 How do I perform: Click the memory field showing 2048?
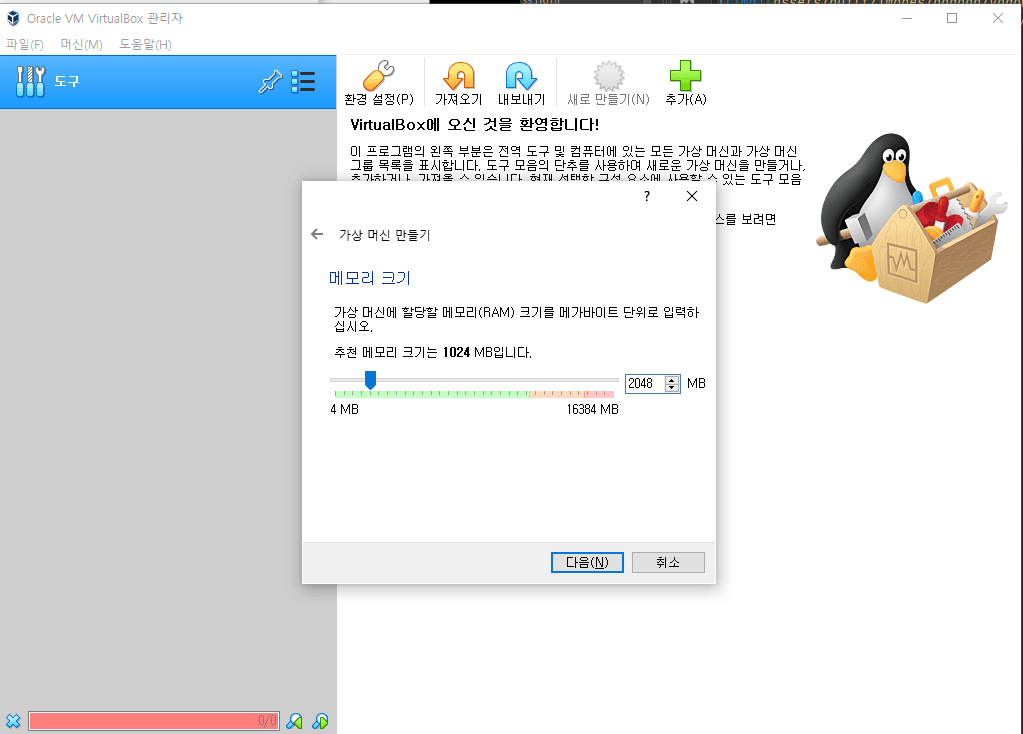645,384
